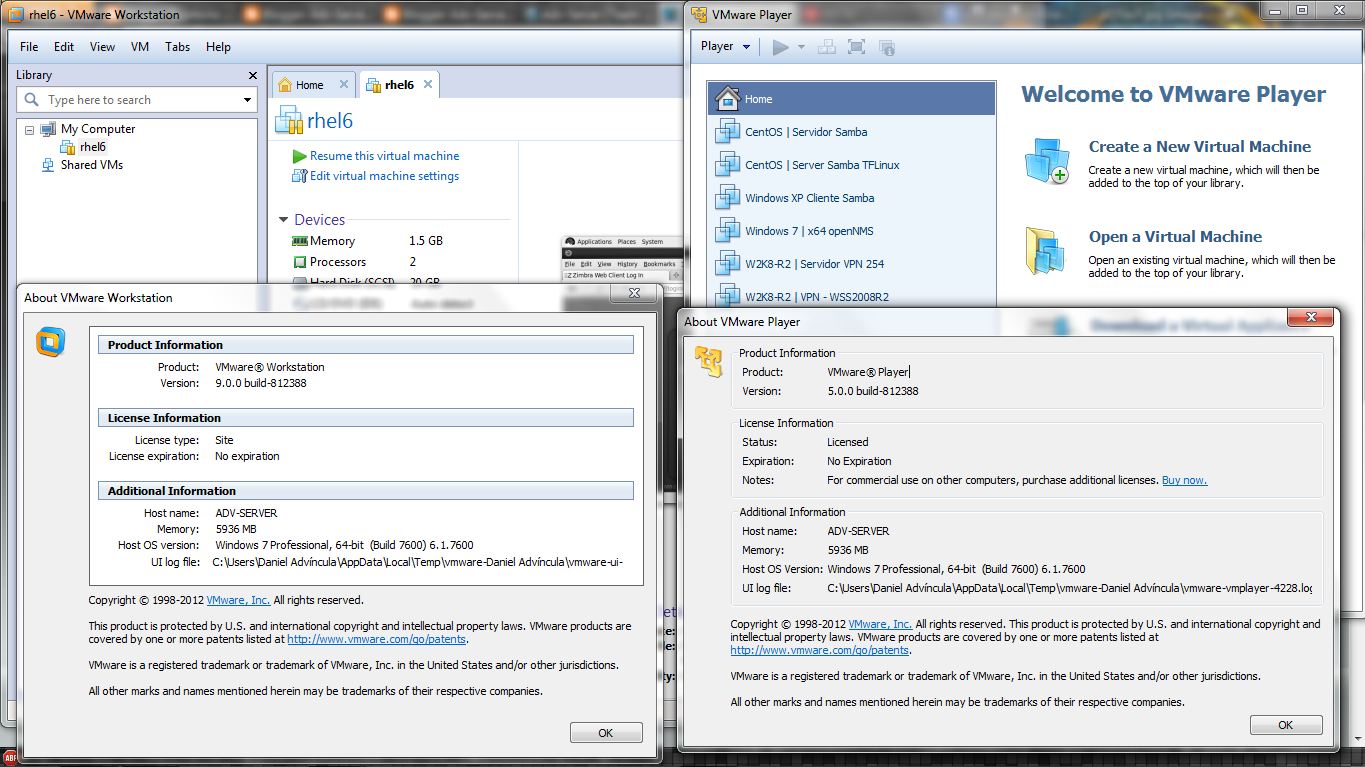
Task: Open the File menu in VMware Workstation
Action: [29, 47]
